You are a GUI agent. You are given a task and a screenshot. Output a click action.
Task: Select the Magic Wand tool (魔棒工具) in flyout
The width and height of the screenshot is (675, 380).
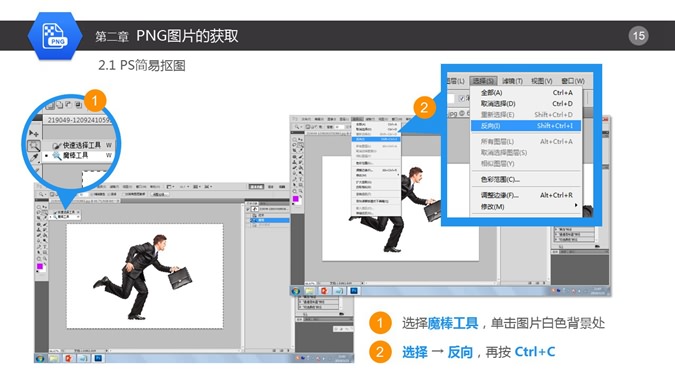(x=75, y=155)
